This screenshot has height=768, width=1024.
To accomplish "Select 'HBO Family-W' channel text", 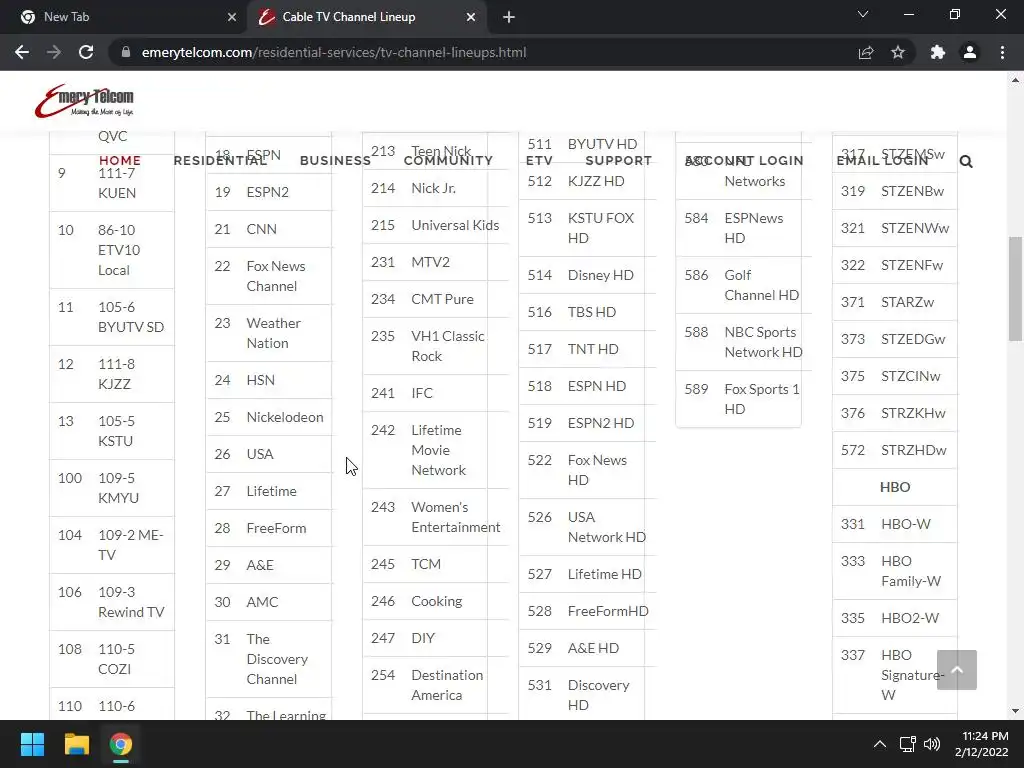I will pyautogui.click(x=910, y=571).
